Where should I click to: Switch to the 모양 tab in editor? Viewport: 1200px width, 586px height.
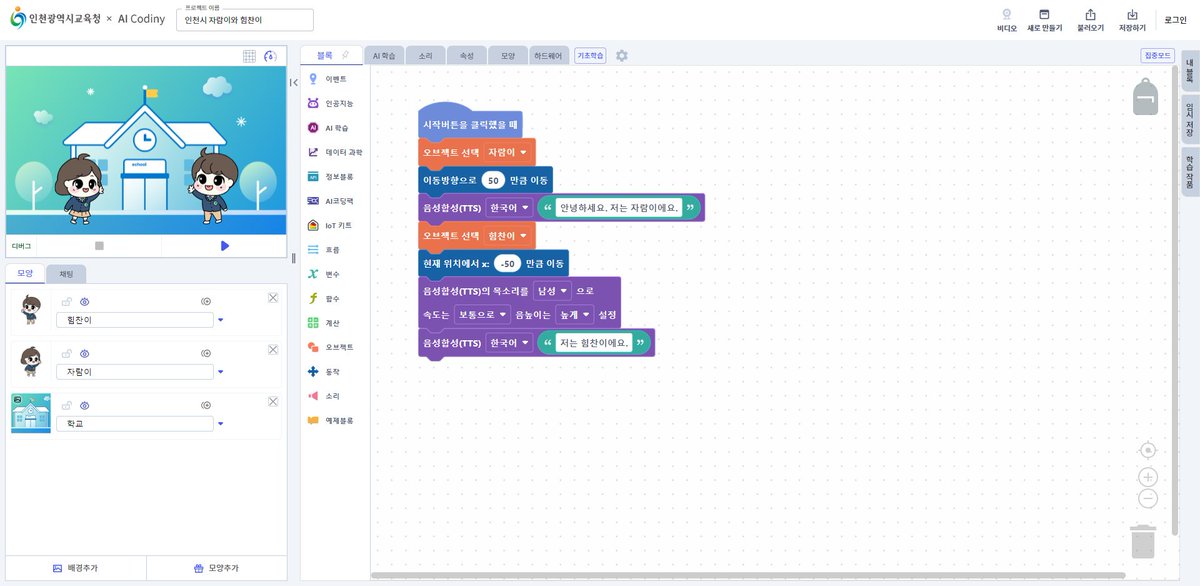point(508,56)
